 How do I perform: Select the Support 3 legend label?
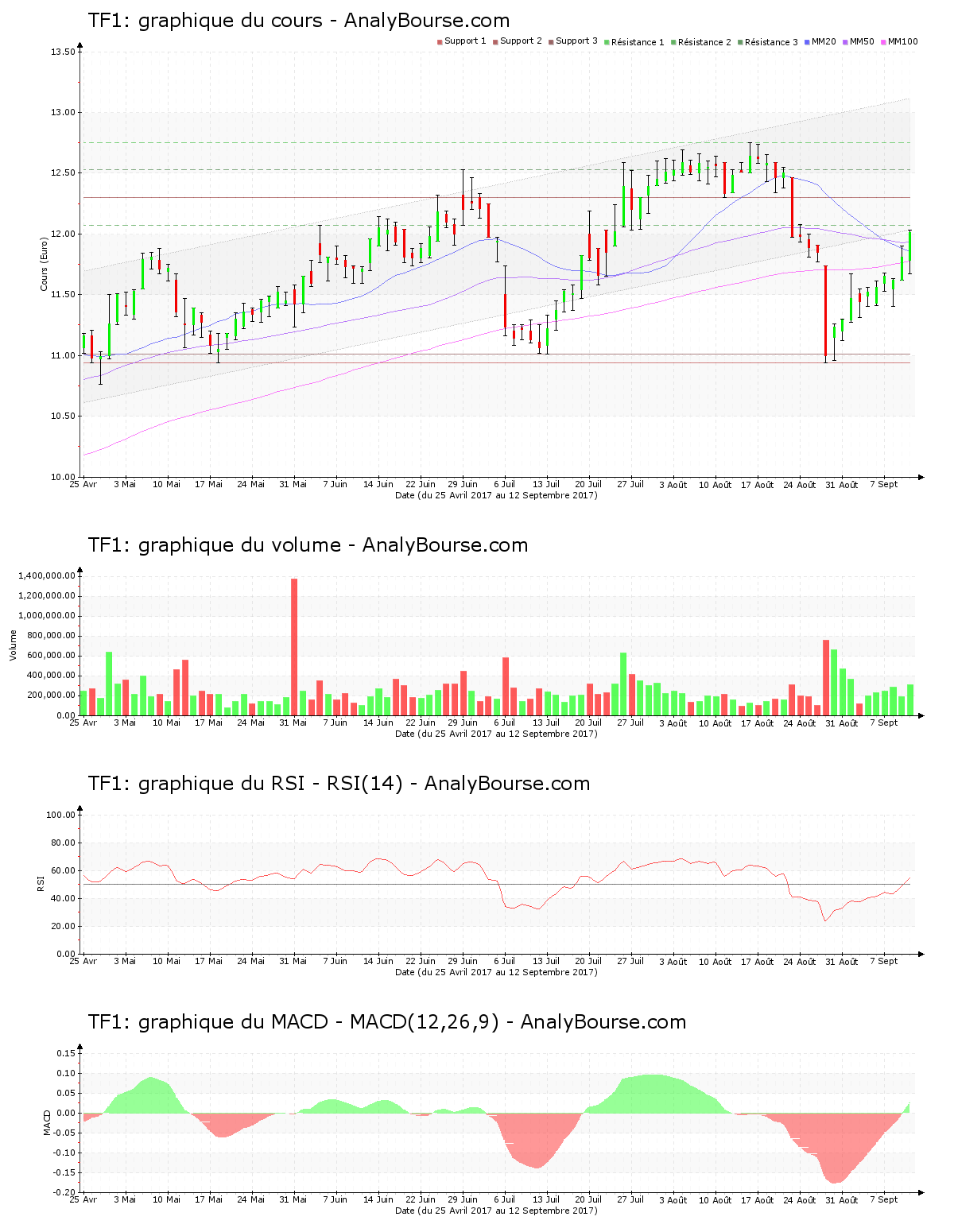(576, 41)
